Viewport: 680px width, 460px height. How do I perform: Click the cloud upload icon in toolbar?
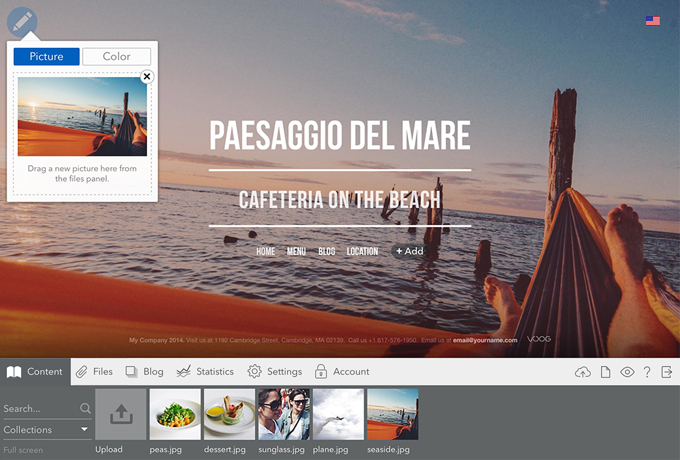point(583,372)
